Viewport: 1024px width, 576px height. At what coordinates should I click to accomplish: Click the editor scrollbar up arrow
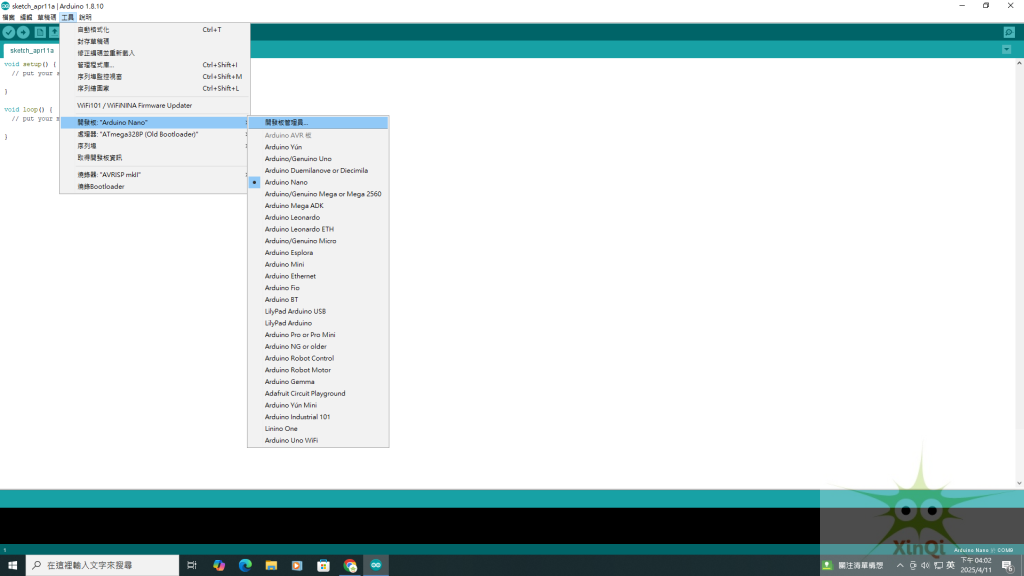tap(1019, 63)
